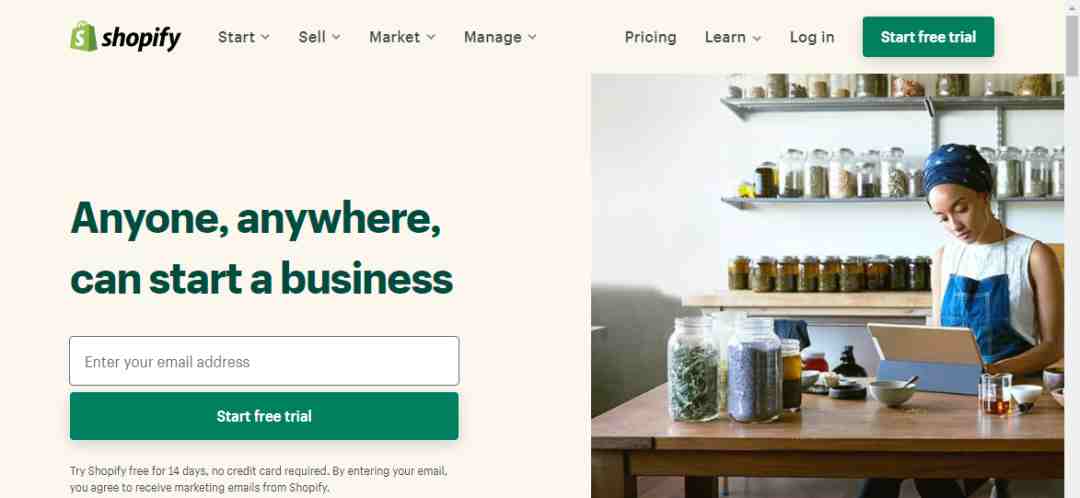Click the wide Start free trial button below email

[x=264, y=416]
